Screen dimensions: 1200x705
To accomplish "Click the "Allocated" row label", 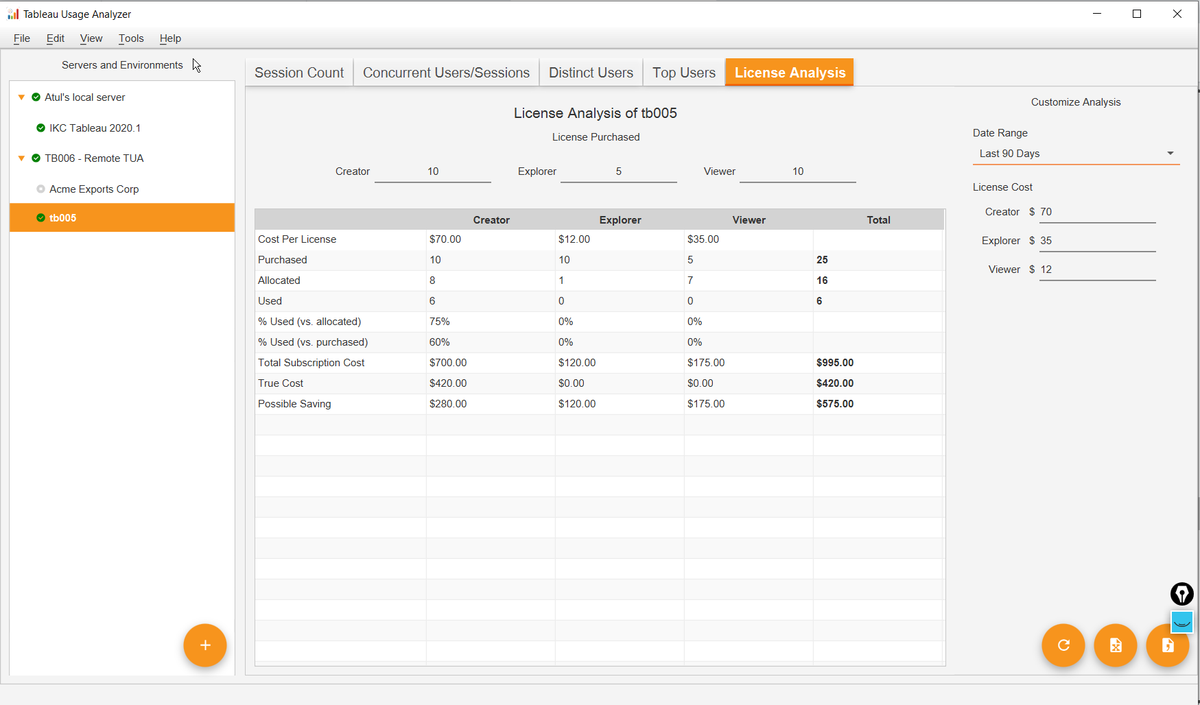I will point(279,281).
